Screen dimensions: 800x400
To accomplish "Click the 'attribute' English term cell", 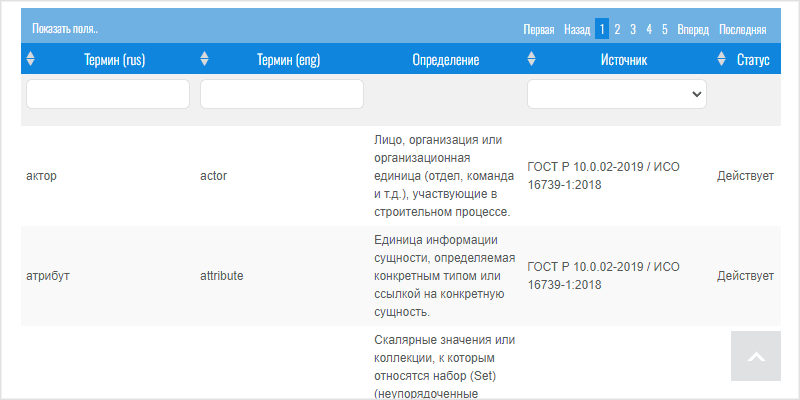I will point(221,276).
